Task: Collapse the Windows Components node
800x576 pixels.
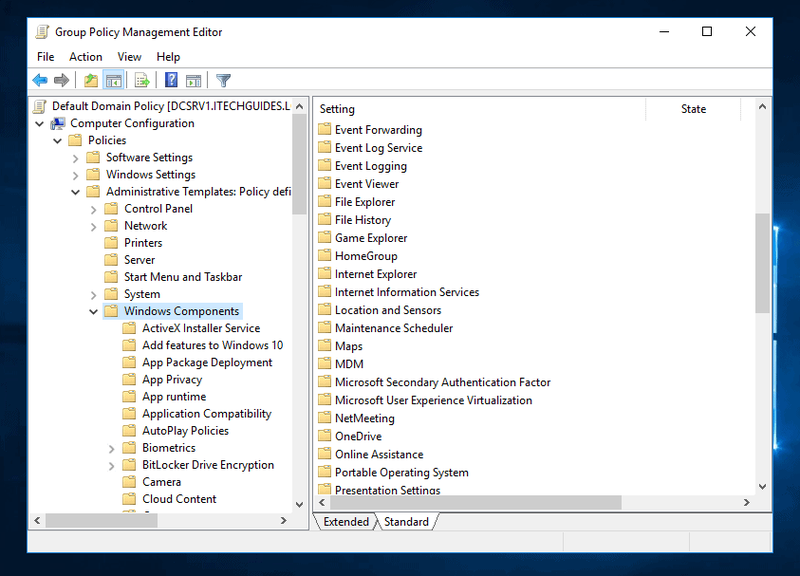Action: coord(93,312)
